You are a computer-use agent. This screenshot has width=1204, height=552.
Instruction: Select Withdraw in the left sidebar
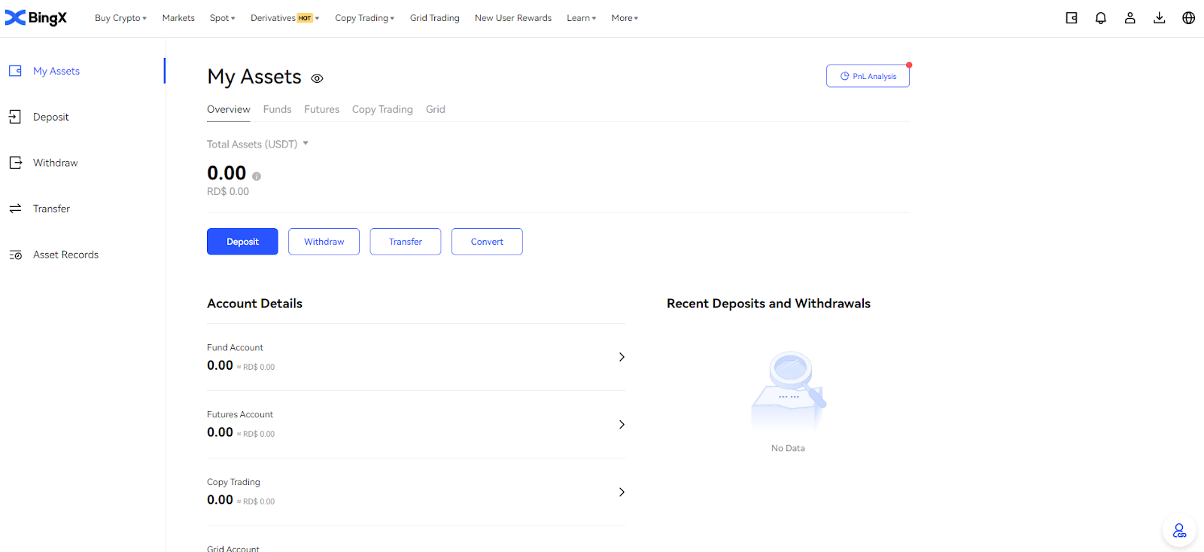[55, 163]
